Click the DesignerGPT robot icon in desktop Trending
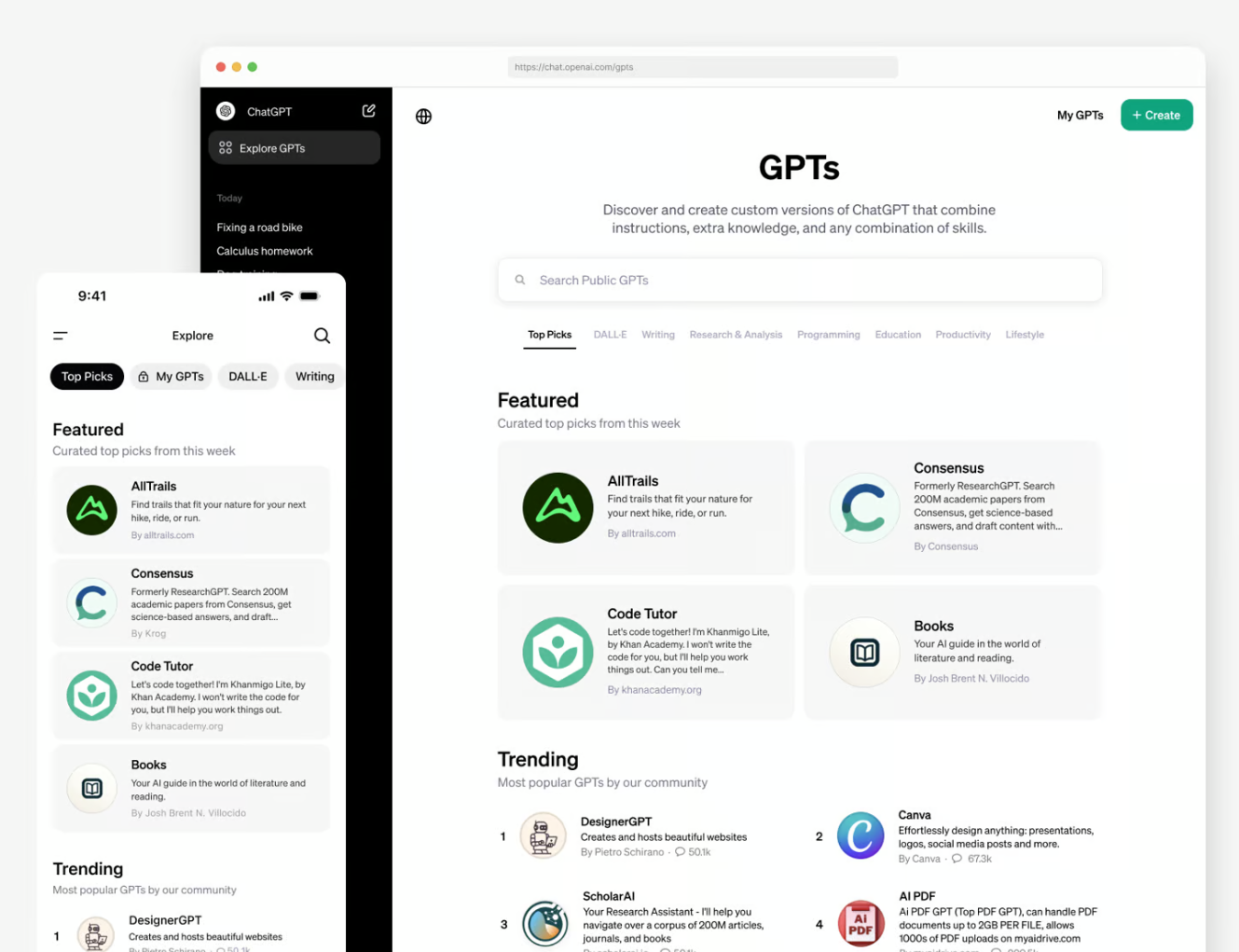 tap(543, 835)
